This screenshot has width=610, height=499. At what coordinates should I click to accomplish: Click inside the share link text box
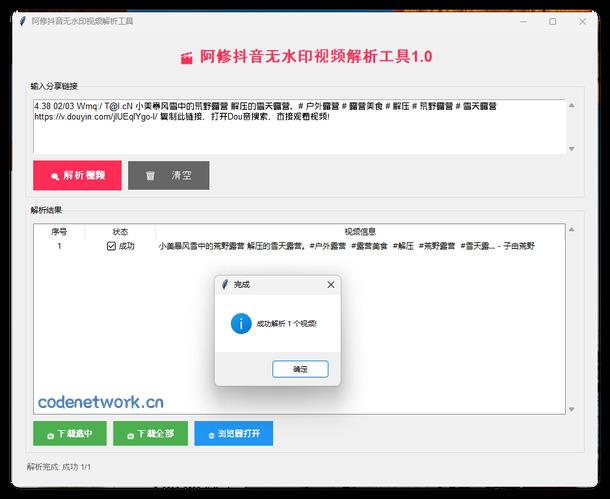pos(300,127)
